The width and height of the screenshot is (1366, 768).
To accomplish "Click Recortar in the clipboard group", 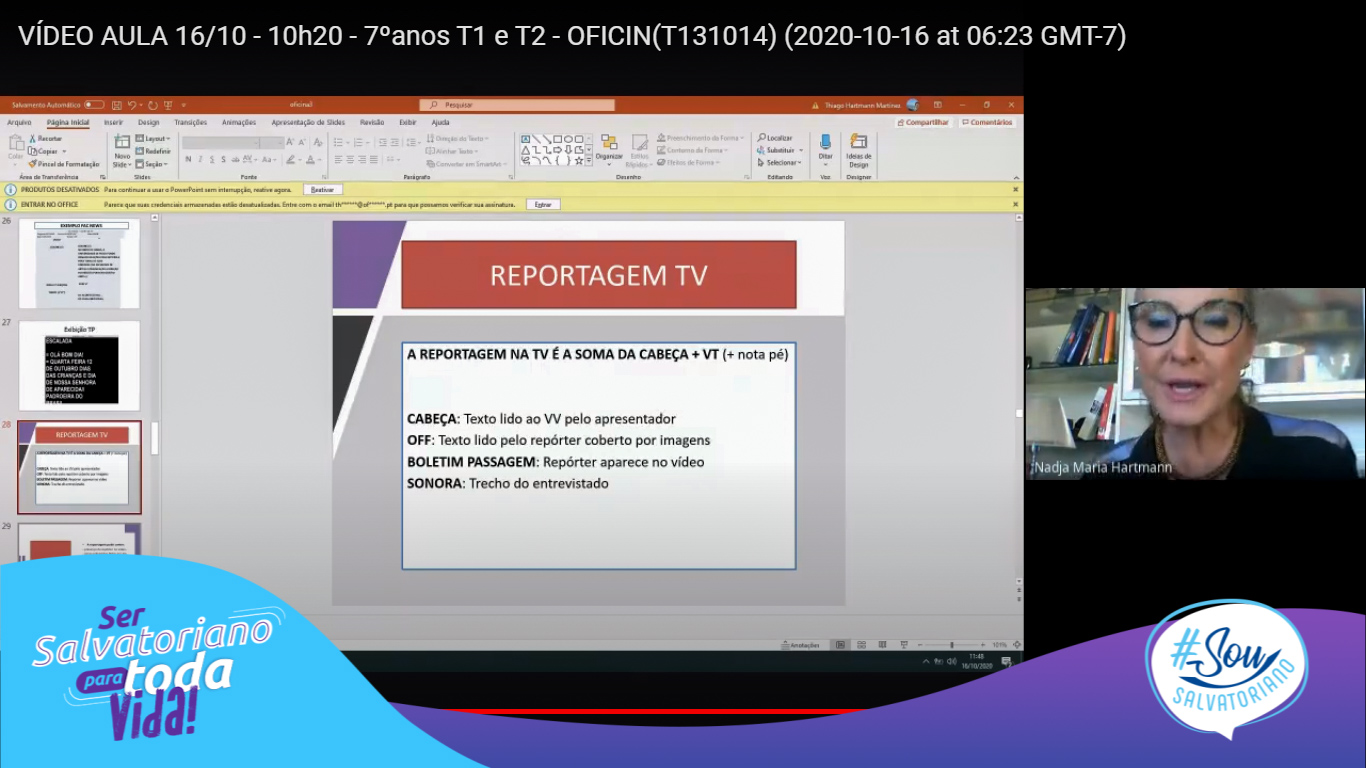I will coord(46,139).
